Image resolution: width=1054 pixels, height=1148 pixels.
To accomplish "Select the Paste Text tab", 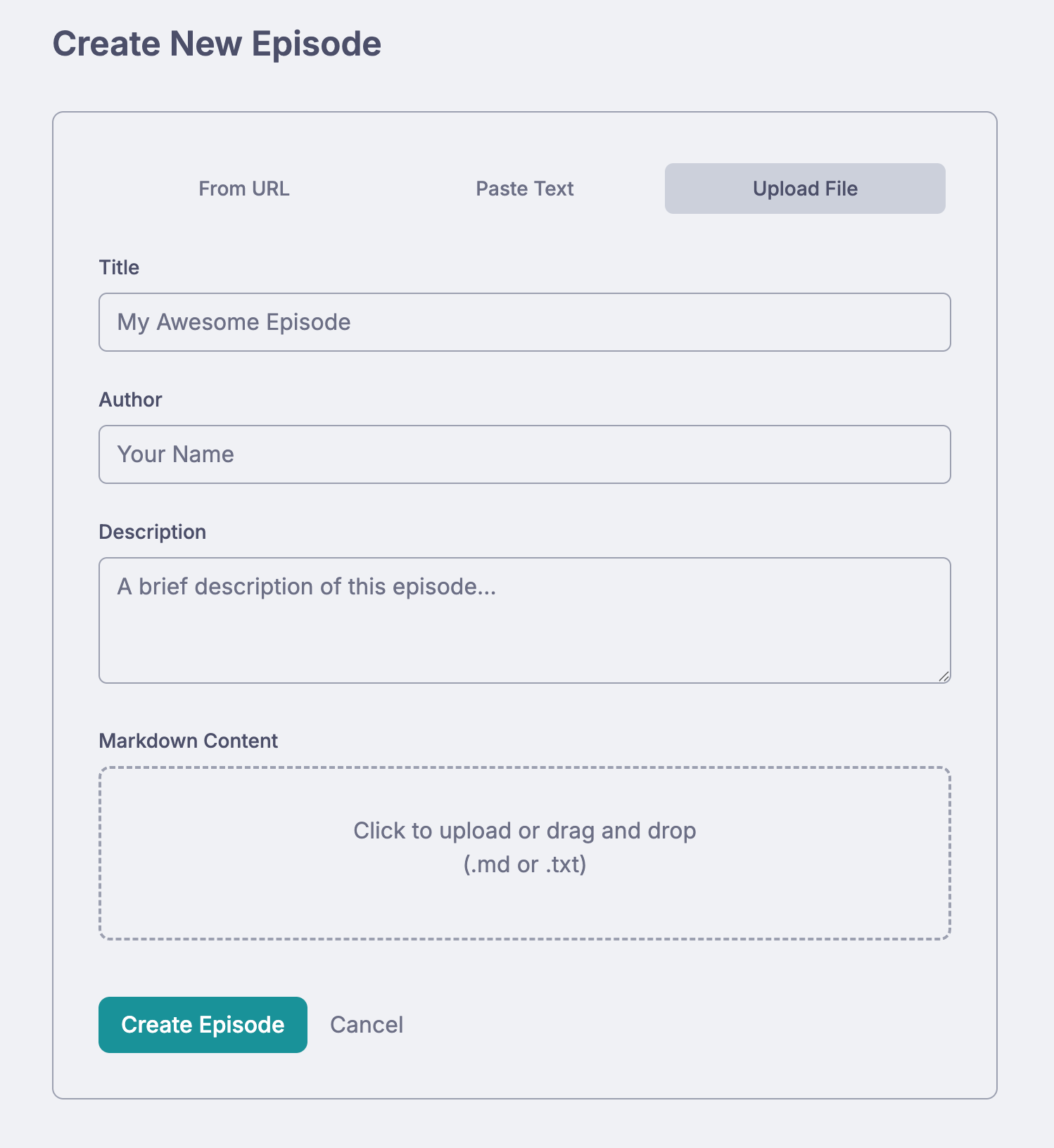I will pos(524,189).
